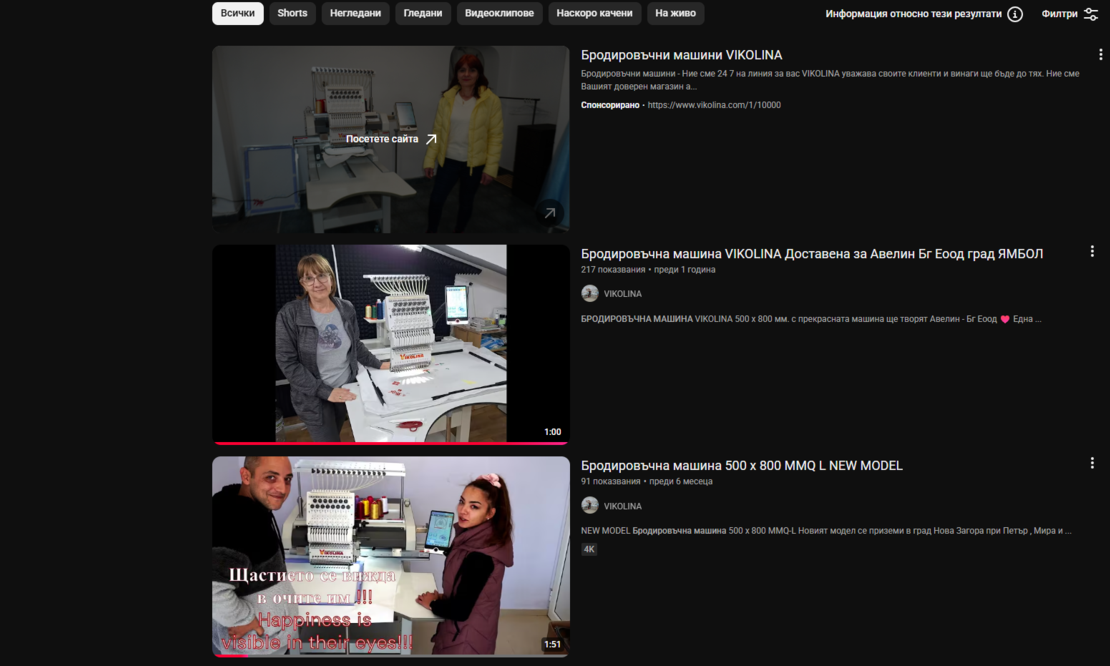The image size is (1110, 666).
Task: Open the sponsored Бродировъчни машини VIKOLINA title
Action: tap(681, 55)
